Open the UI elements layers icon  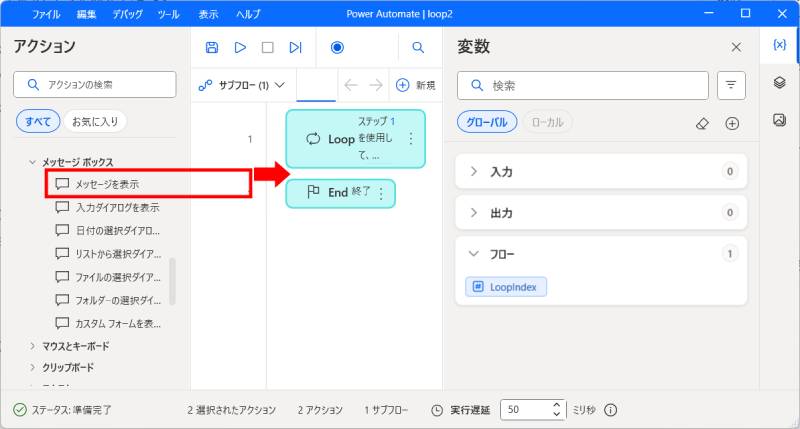click(779, 83)
